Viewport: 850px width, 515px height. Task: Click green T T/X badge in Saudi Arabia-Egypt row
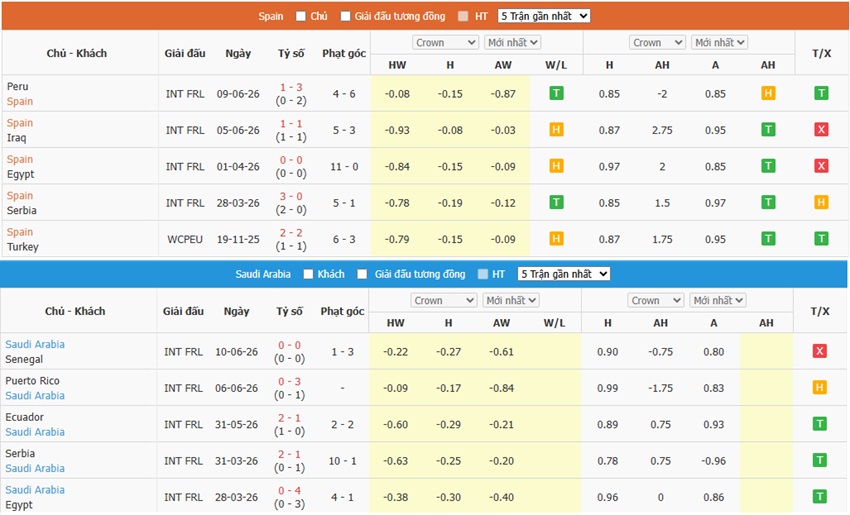click(819, 497)
